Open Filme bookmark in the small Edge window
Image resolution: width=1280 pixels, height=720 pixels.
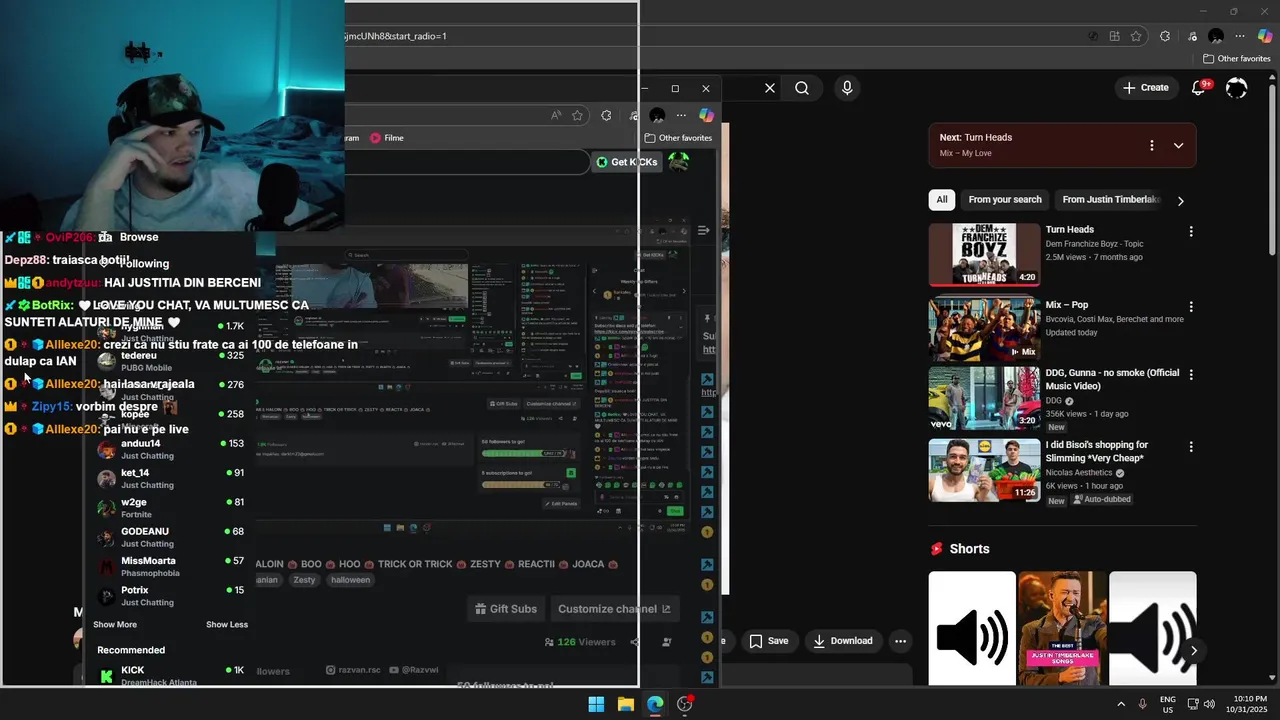point(387,138)
